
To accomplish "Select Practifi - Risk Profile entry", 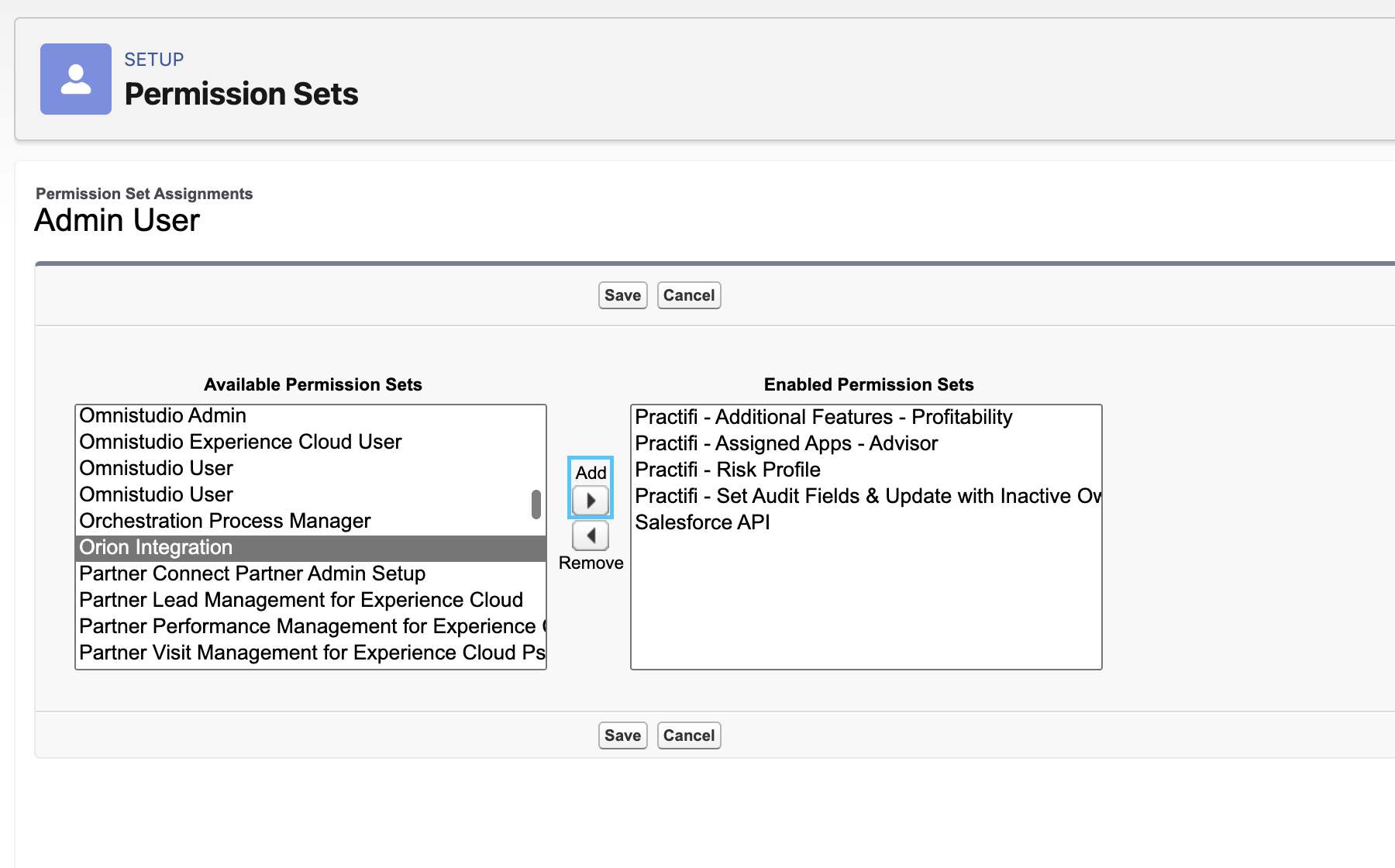I will [866, 470].
